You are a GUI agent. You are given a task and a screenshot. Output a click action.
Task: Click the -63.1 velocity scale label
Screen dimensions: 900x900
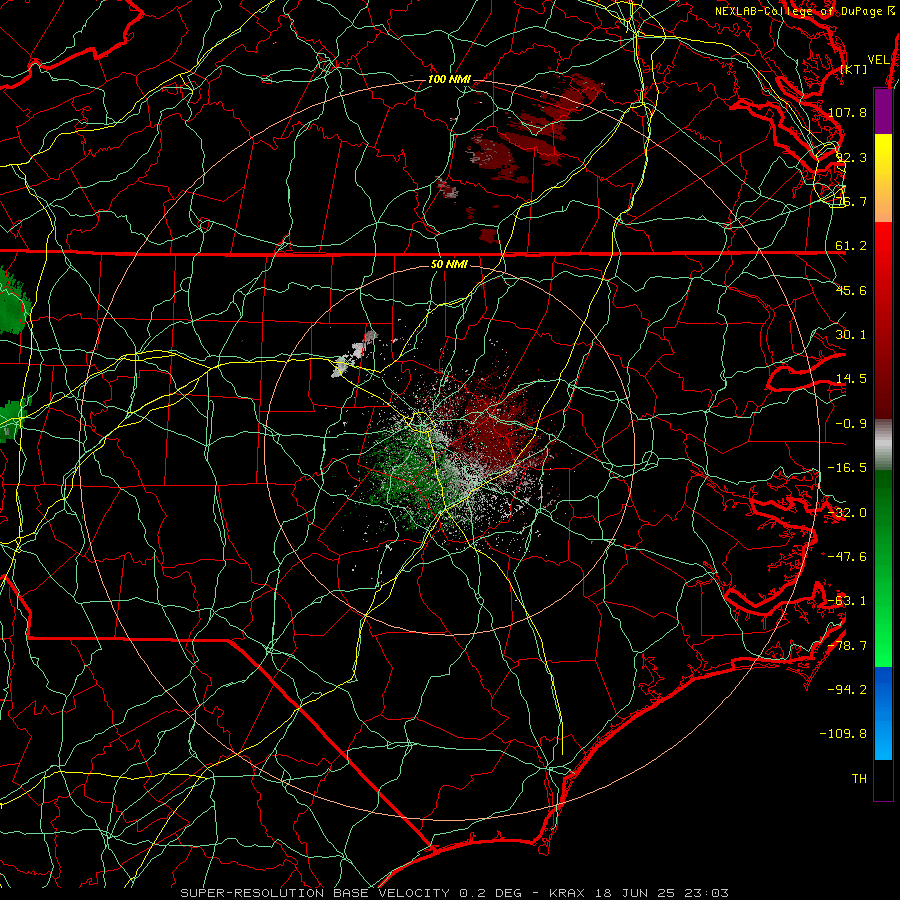[847, 601]
